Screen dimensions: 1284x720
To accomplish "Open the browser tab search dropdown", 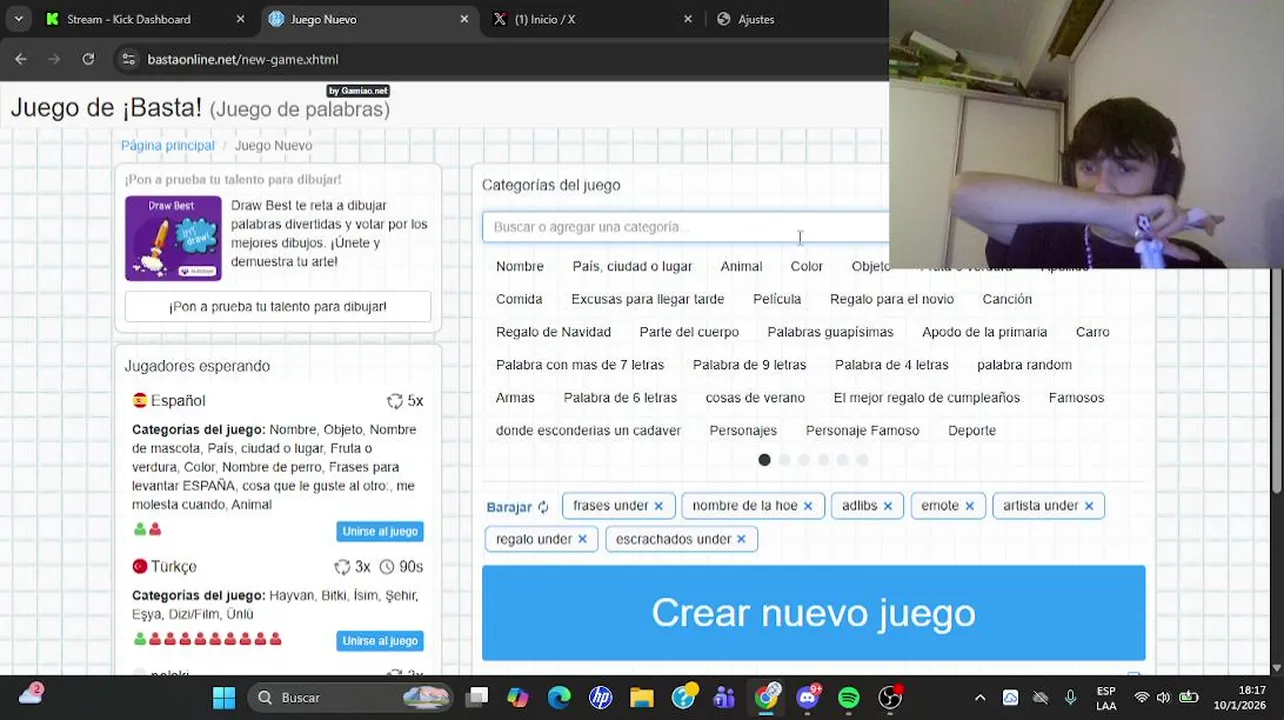I will pos(18,19).
